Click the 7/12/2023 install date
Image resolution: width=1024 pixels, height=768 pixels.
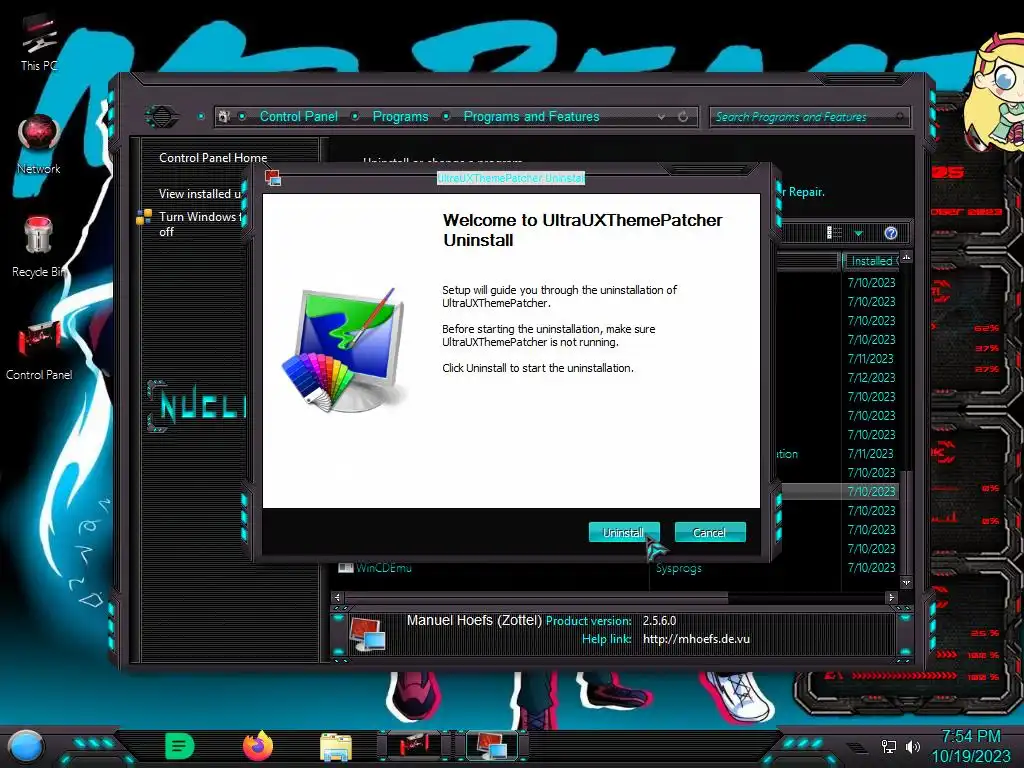pyautogui.click(x=871, y=377)
